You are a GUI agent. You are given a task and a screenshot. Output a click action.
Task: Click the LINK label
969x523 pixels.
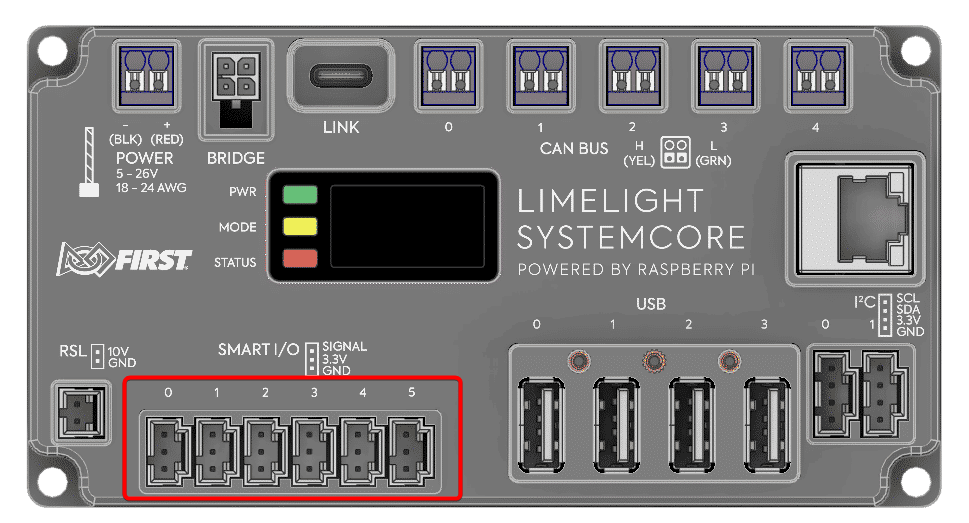click(341, 127)
